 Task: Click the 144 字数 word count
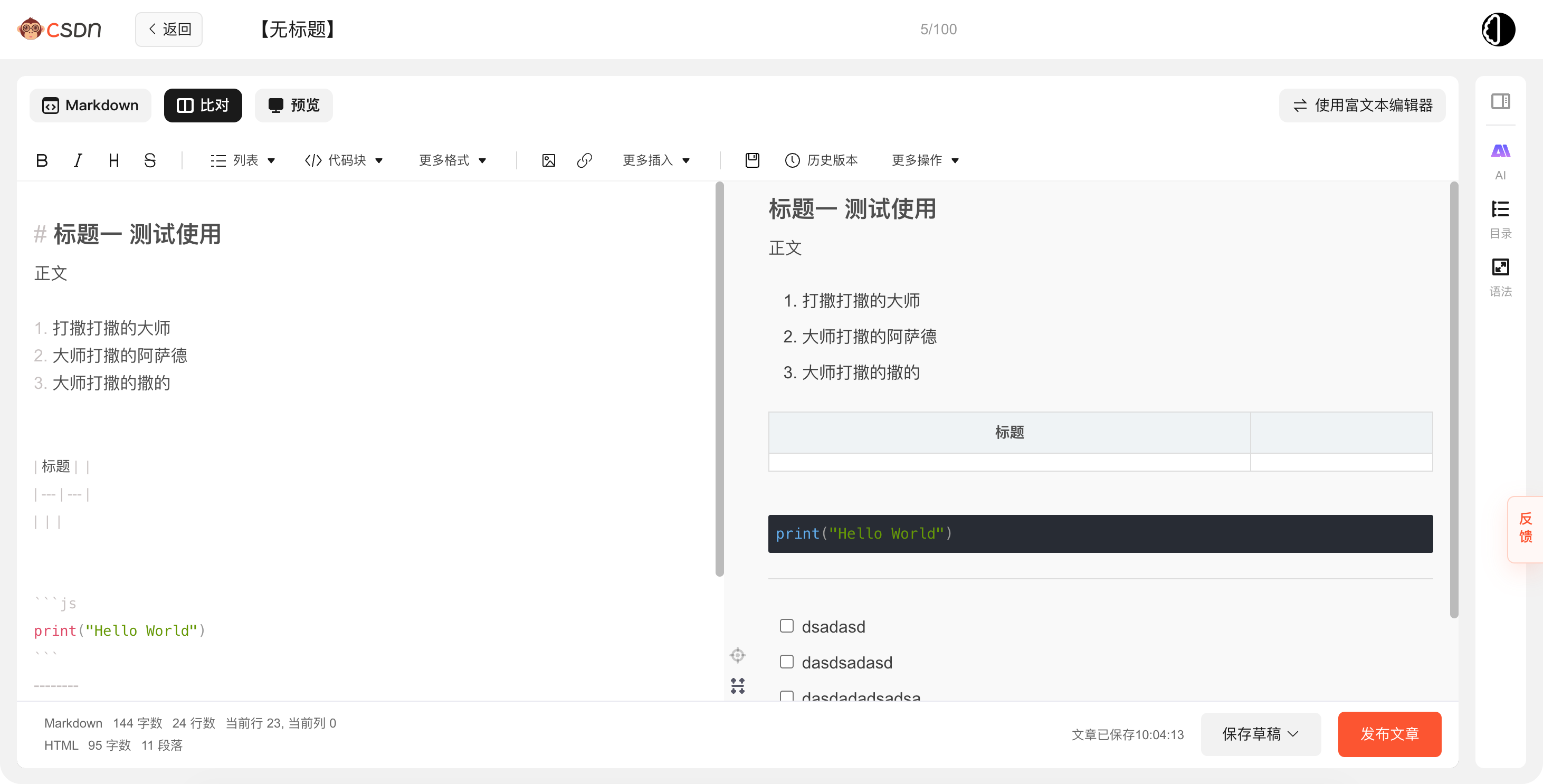[137, 723]
